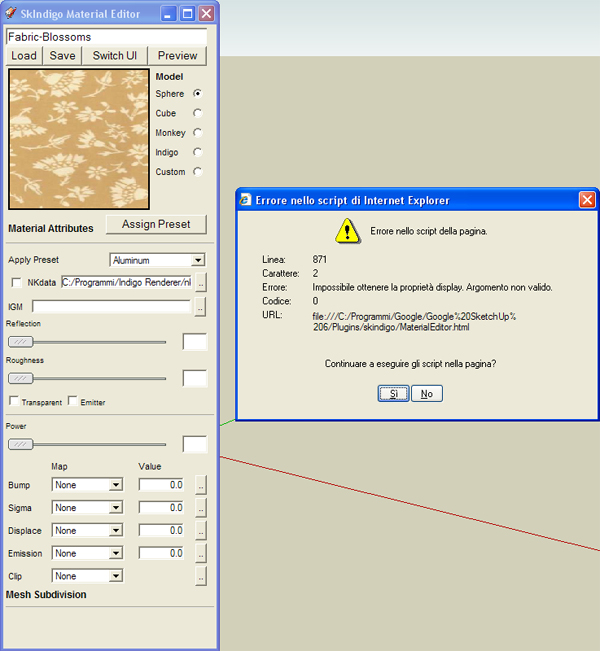Click Sì to continue running scripts
Image resolution: width=600 pixels, height=651 pixels.
pos(394,394)
